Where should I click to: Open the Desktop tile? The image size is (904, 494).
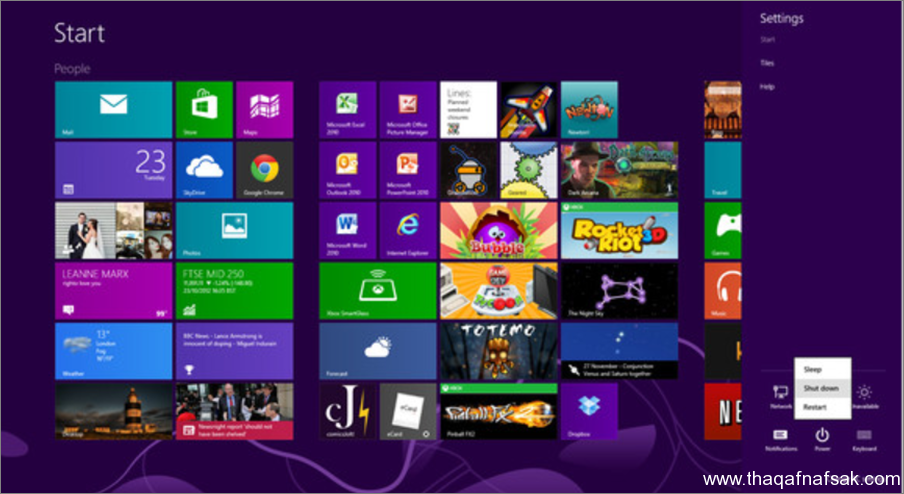tap(114, 412)
